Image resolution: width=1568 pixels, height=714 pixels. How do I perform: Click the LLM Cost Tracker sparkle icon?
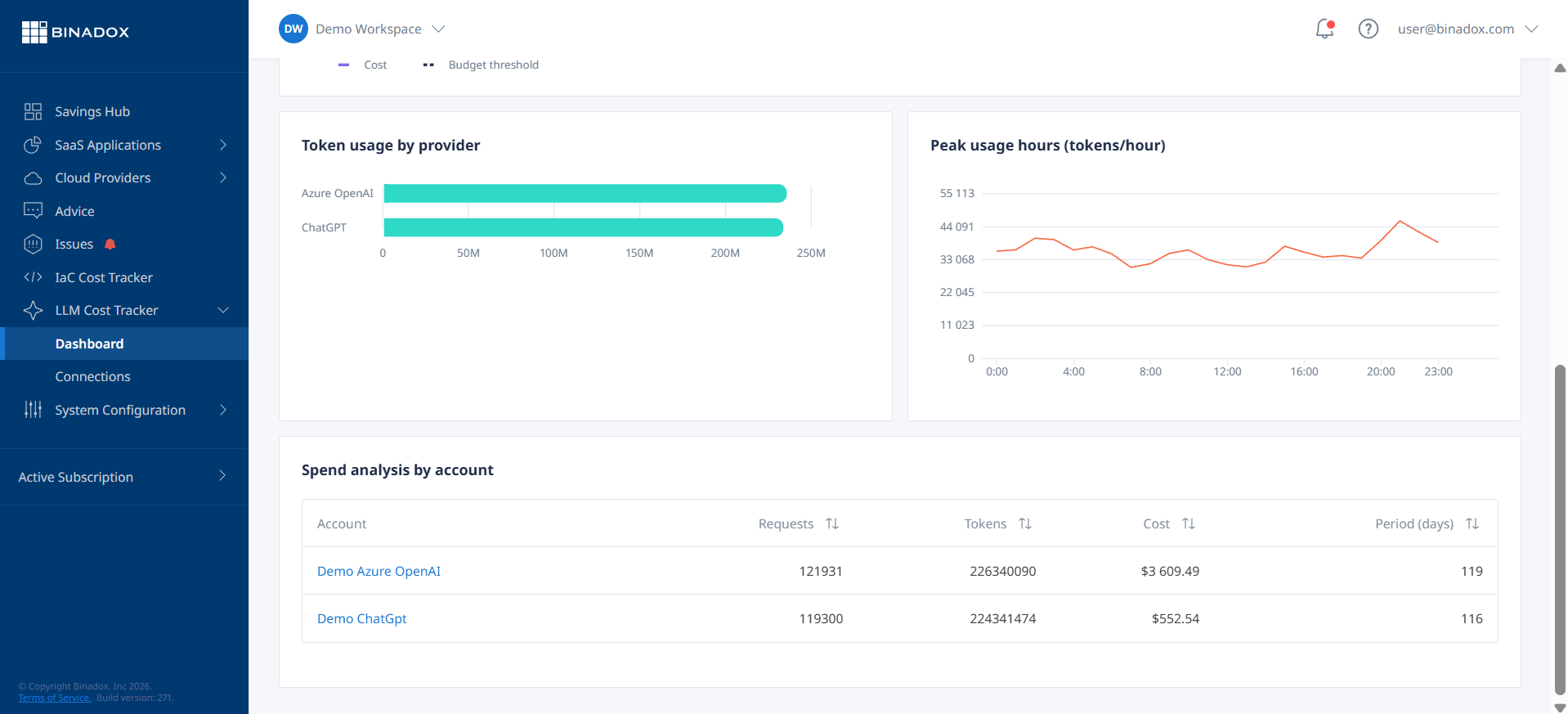(33, 310)
